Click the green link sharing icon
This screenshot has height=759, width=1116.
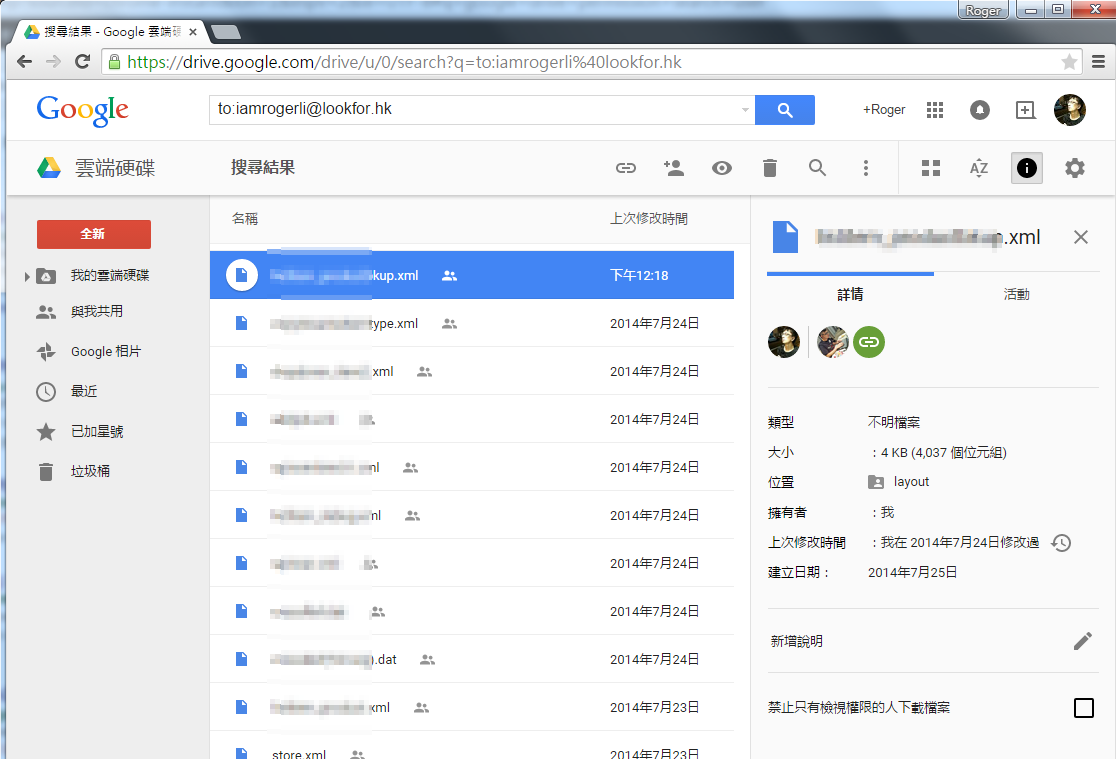[x=868, y=342]
